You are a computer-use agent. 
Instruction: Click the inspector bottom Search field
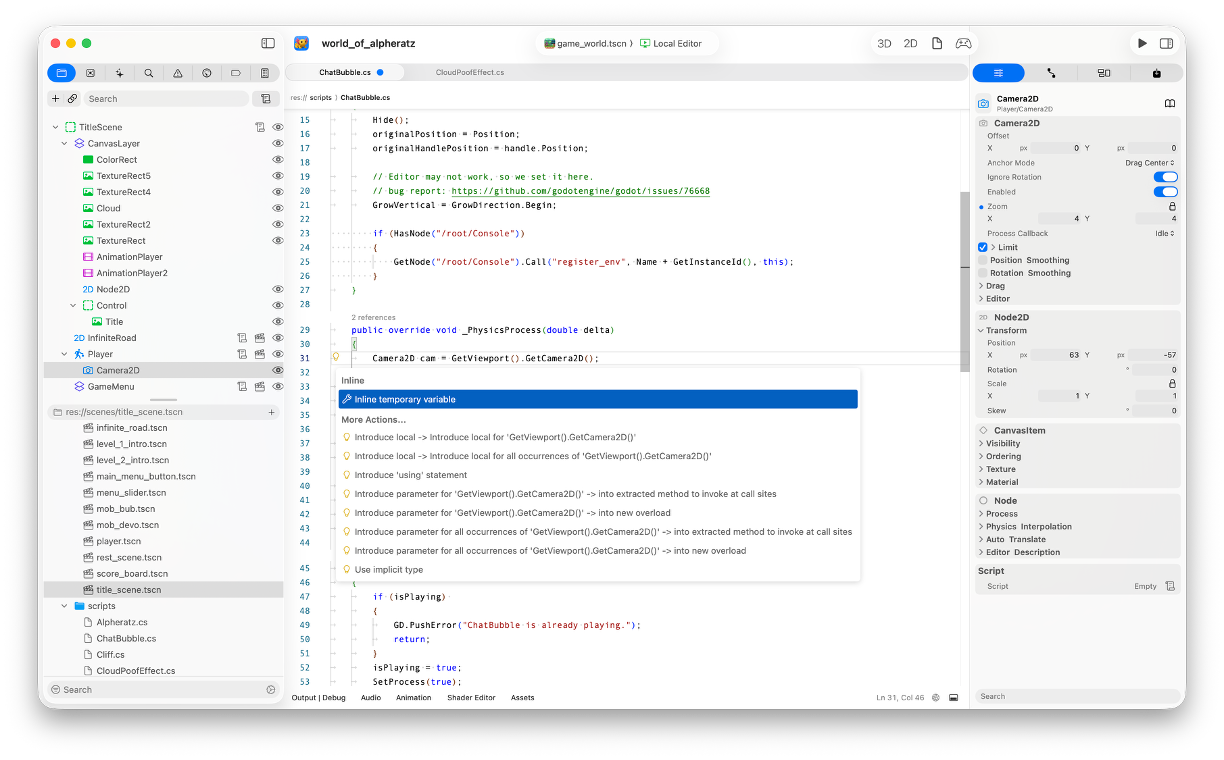(1077, 696)
